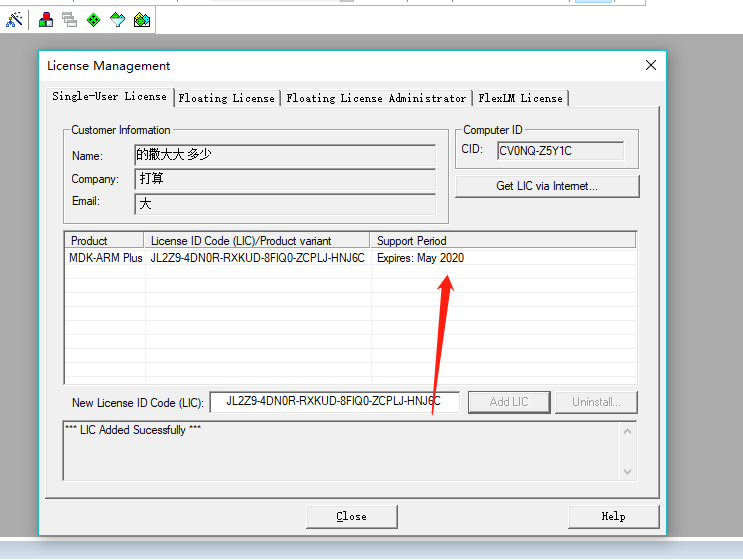Click License ID Code column header
The image size is (743, 560).
(257, 241)
